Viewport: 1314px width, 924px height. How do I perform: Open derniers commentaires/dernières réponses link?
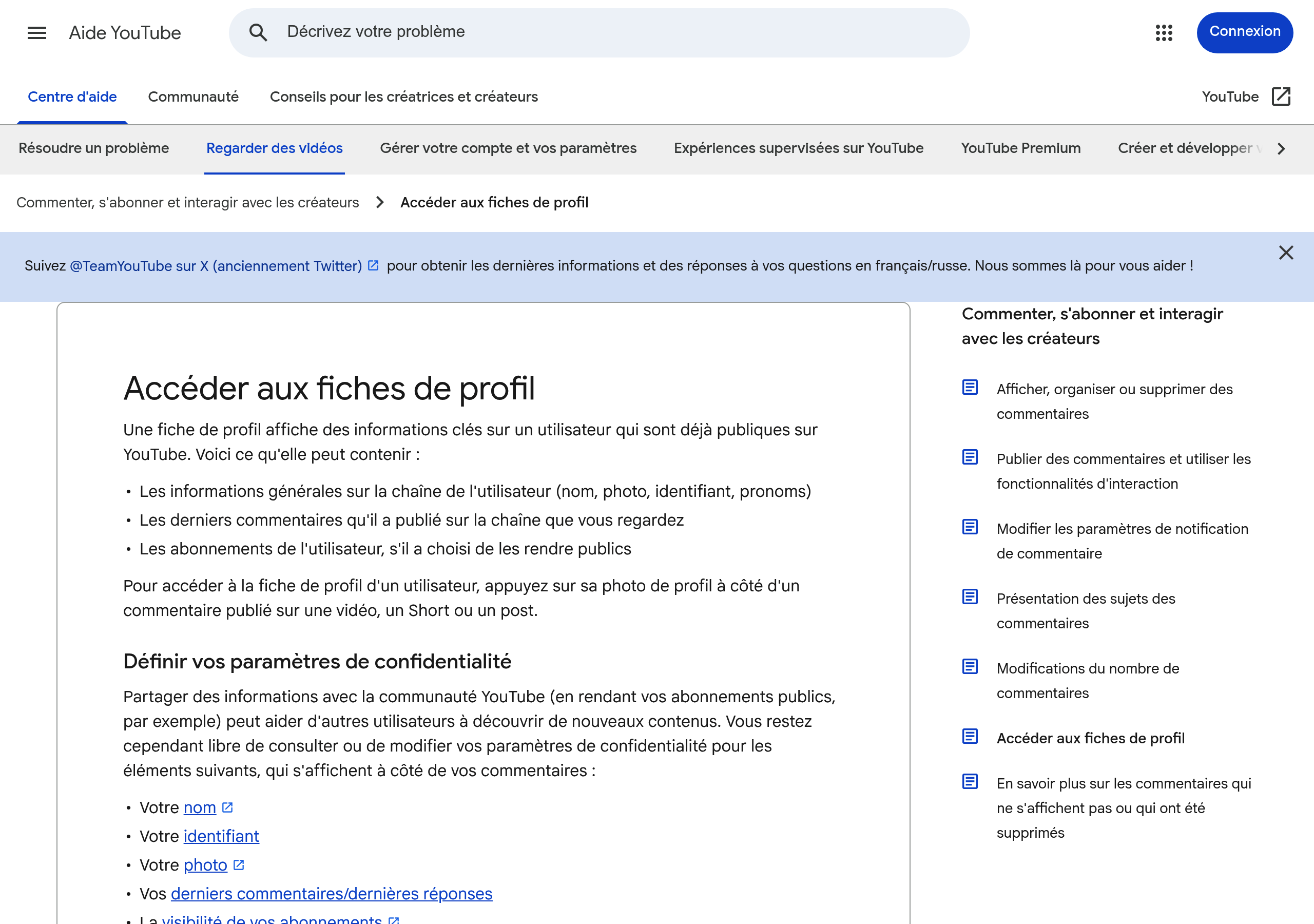click(x=332, y=894)
